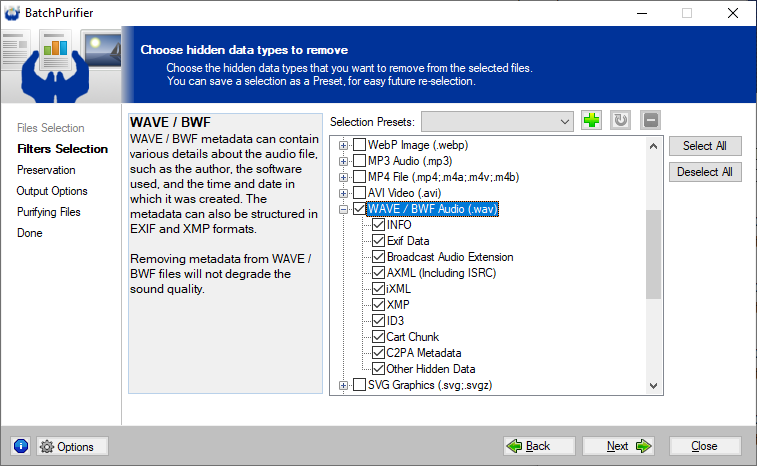Go to the Files Selection step

tap(51, 128)
